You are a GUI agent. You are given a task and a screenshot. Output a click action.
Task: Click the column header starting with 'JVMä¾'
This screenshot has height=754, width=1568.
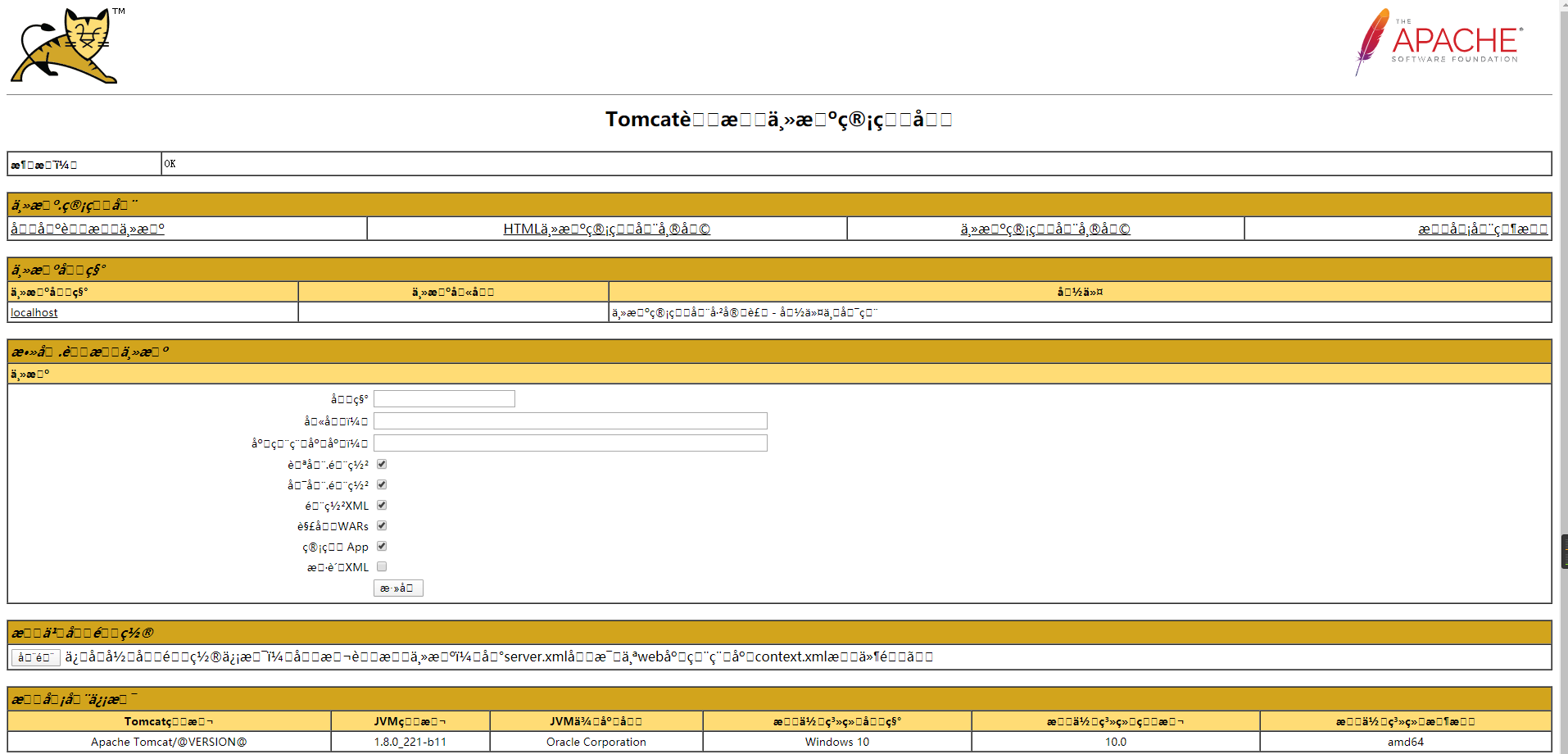[596, 722]
